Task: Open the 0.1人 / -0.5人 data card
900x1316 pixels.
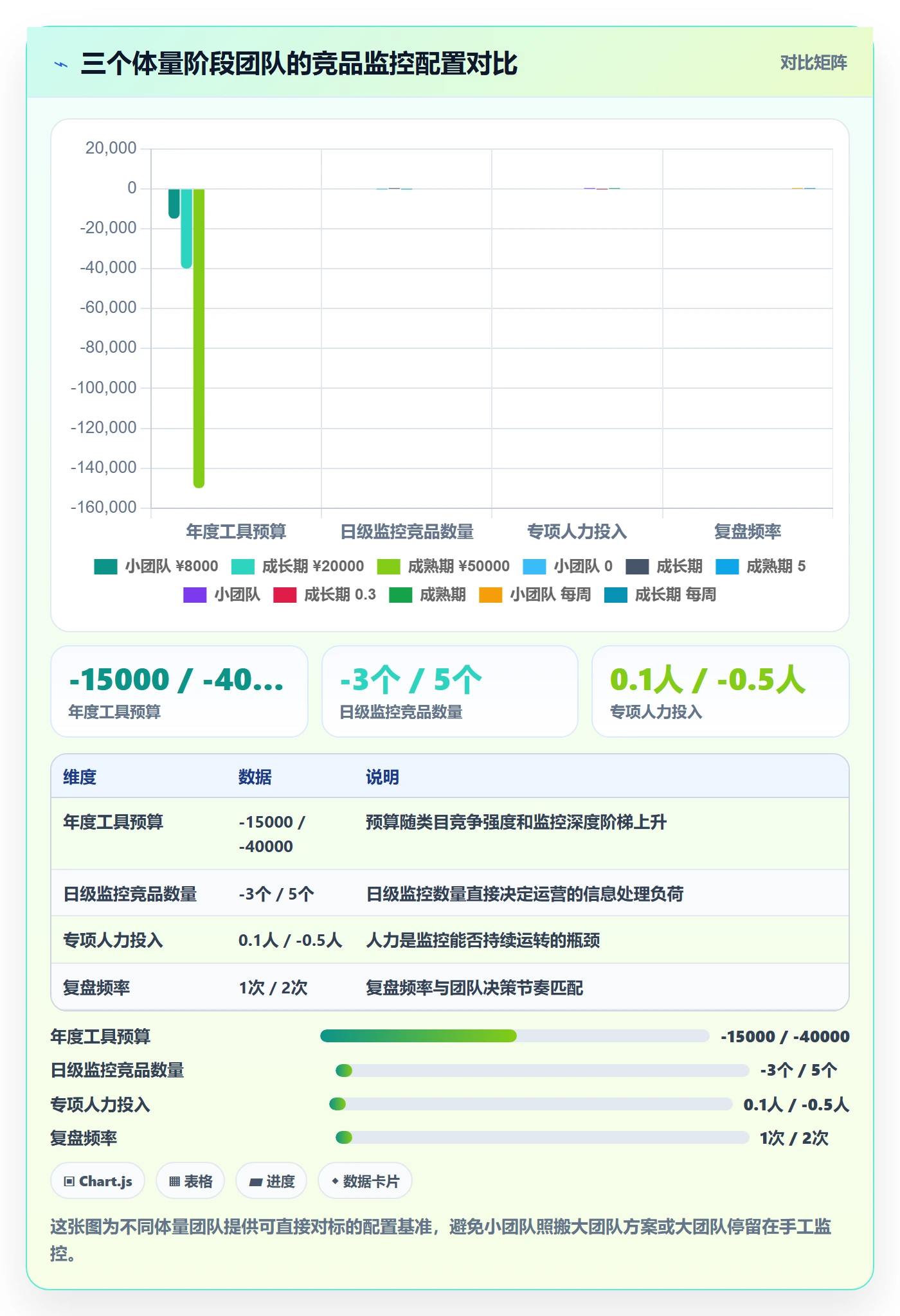Action: [721, 691]
